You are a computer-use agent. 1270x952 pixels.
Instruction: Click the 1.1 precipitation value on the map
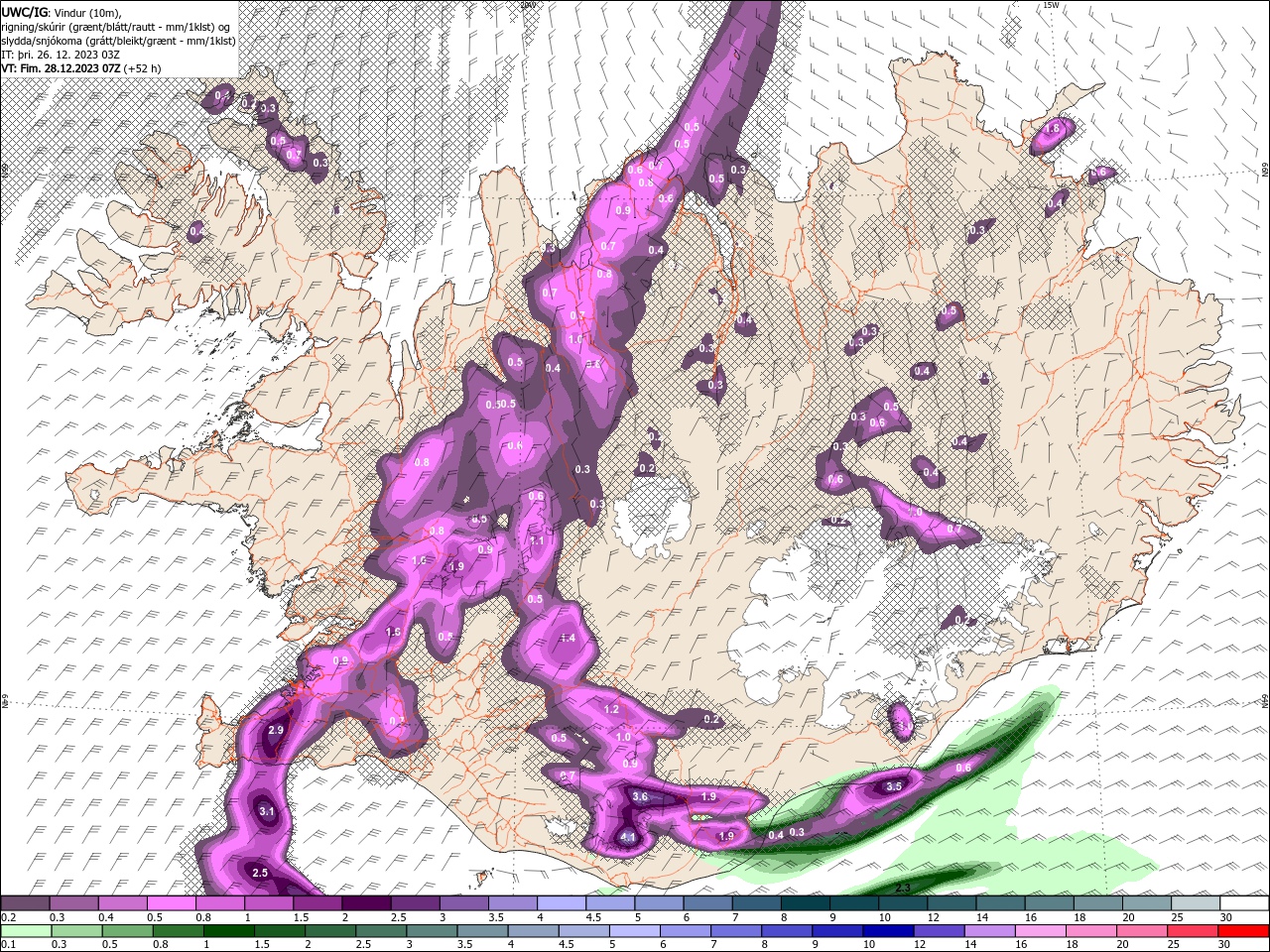coord(537,541)
